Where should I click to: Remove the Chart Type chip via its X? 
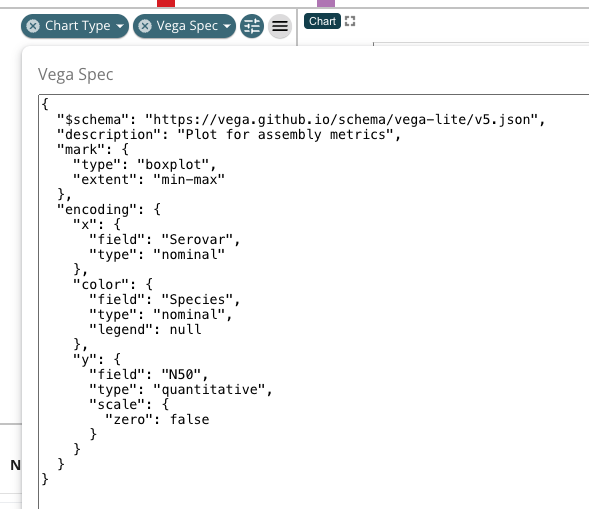(33, 26)
